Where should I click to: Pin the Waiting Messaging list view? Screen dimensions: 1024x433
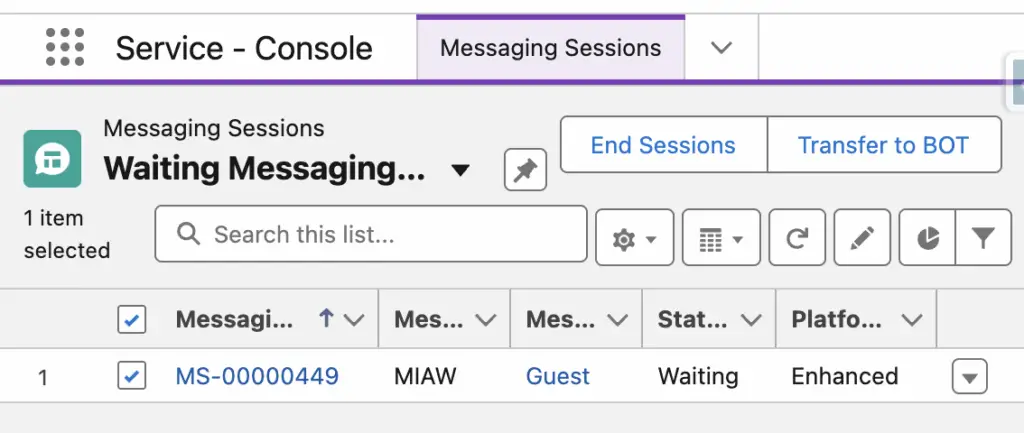(525, 170)
